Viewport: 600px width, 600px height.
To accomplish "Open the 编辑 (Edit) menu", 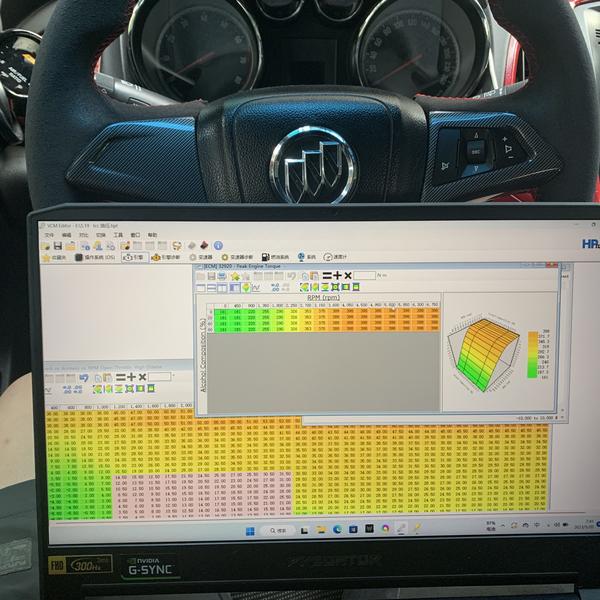I will click(66, 235).
